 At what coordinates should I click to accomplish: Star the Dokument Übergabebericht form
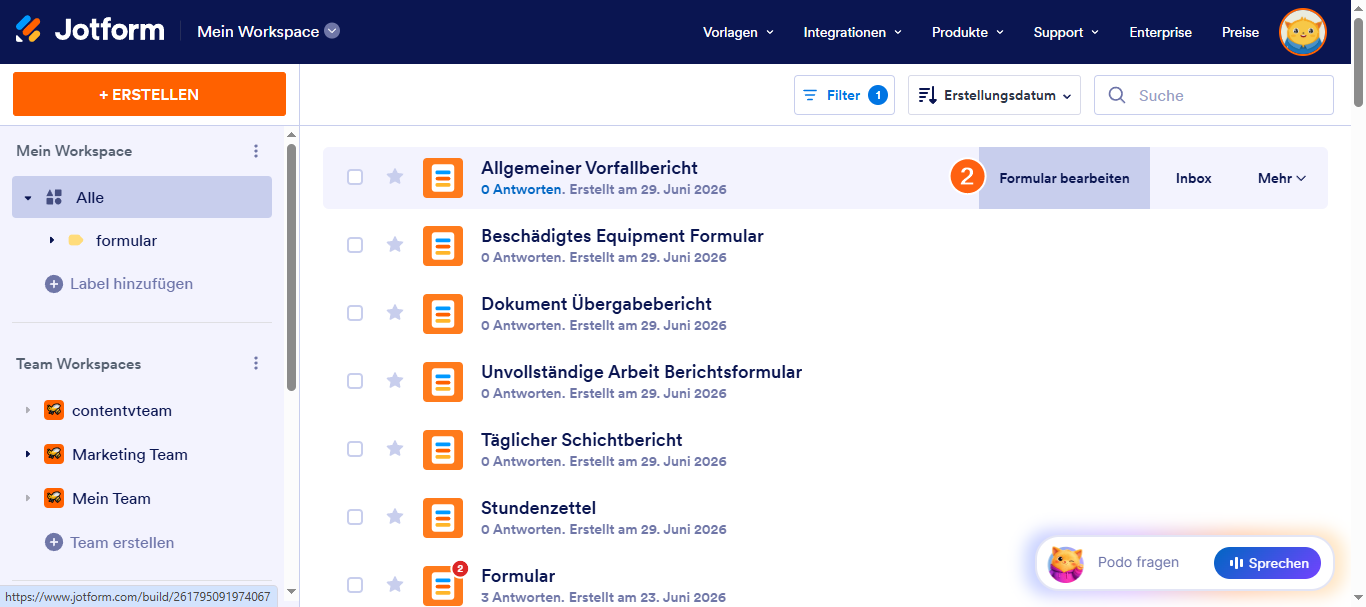coord(395,313)
